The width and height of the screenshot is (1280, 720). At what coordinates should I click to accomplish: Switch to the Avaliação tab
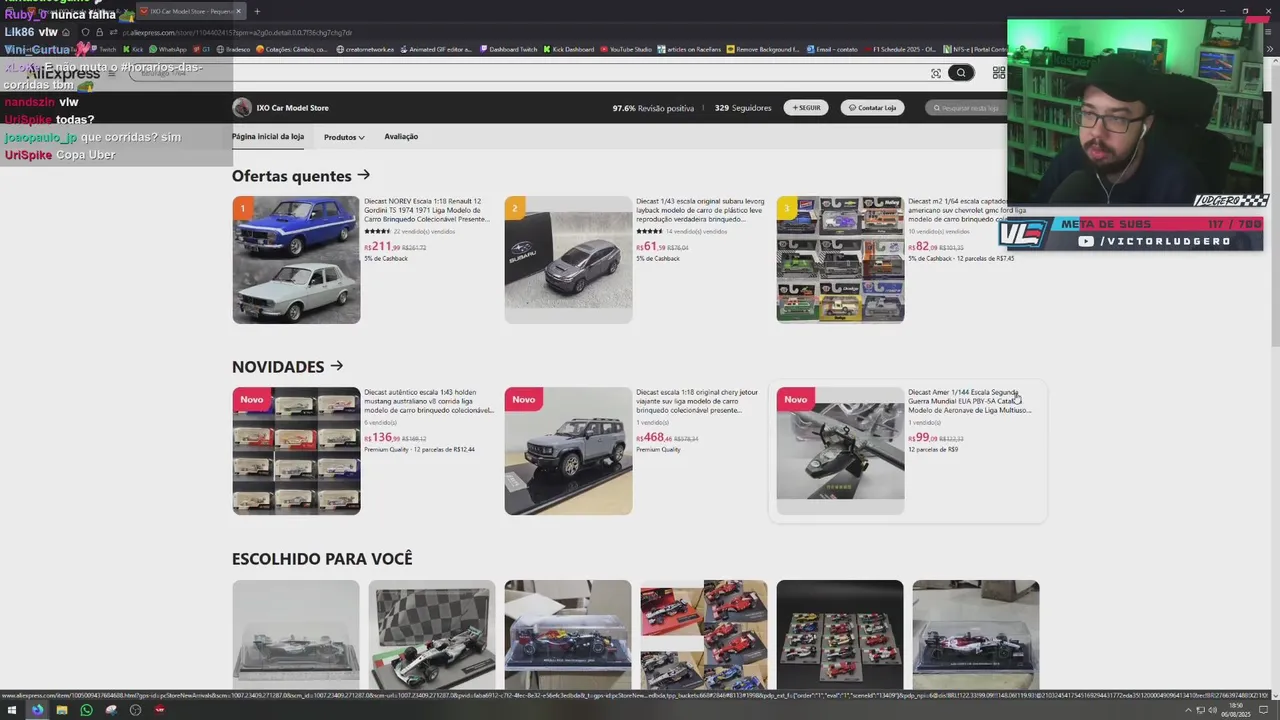[x=401, y=137]
